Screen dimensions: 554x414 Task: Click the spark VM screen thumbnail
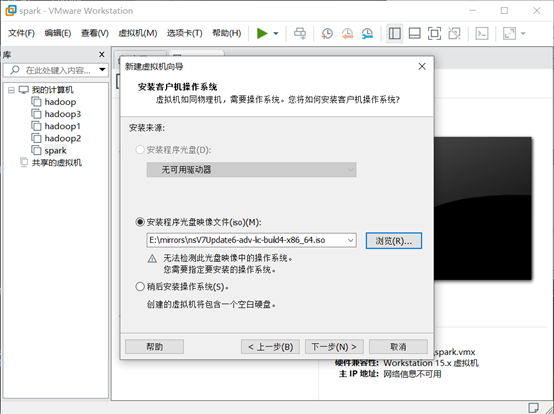[x=483, y=208]
